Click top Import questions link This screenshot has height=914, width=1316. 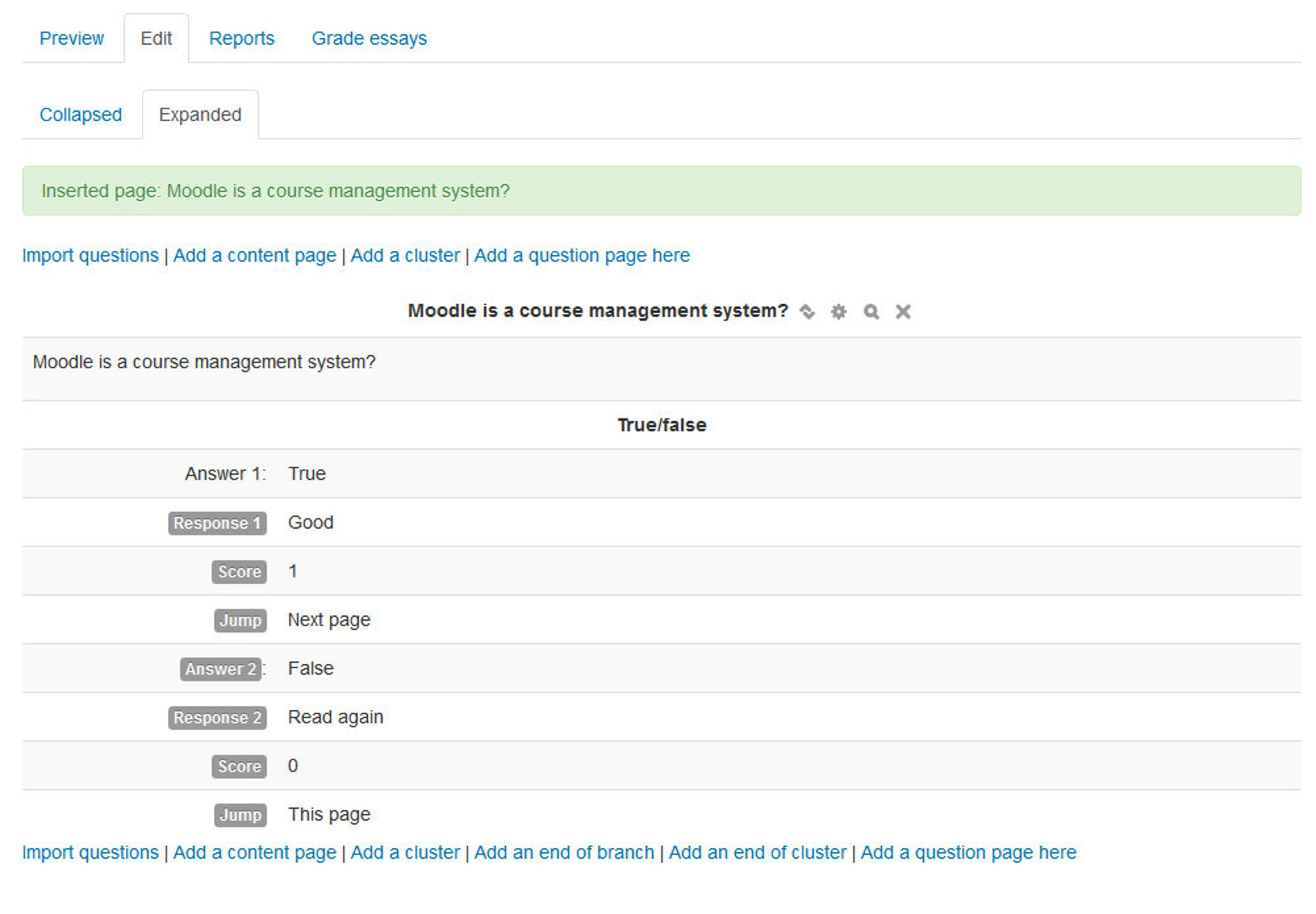click(x=91, y=255)
